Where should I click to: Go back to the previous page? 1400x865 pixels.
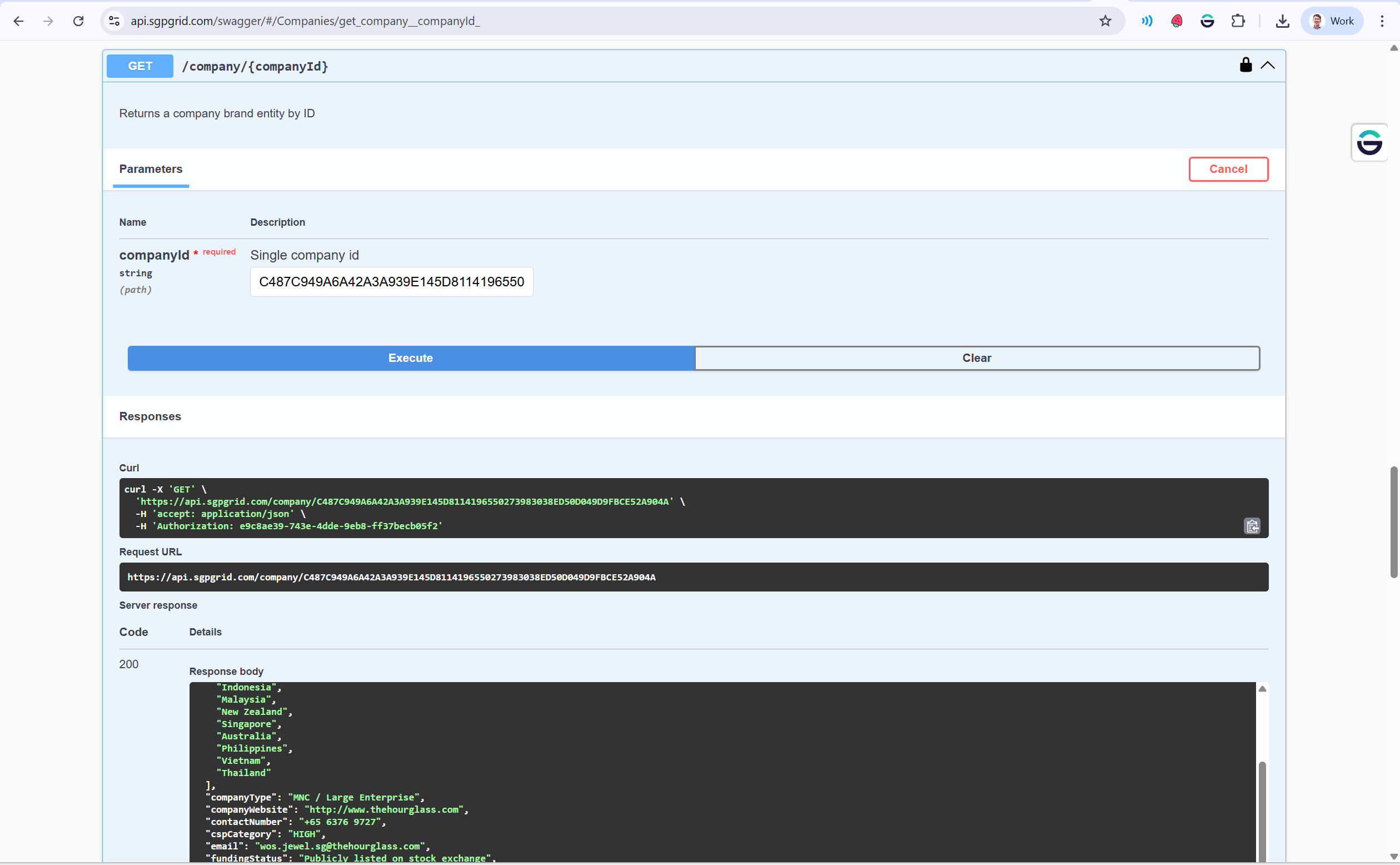point(19,21)
